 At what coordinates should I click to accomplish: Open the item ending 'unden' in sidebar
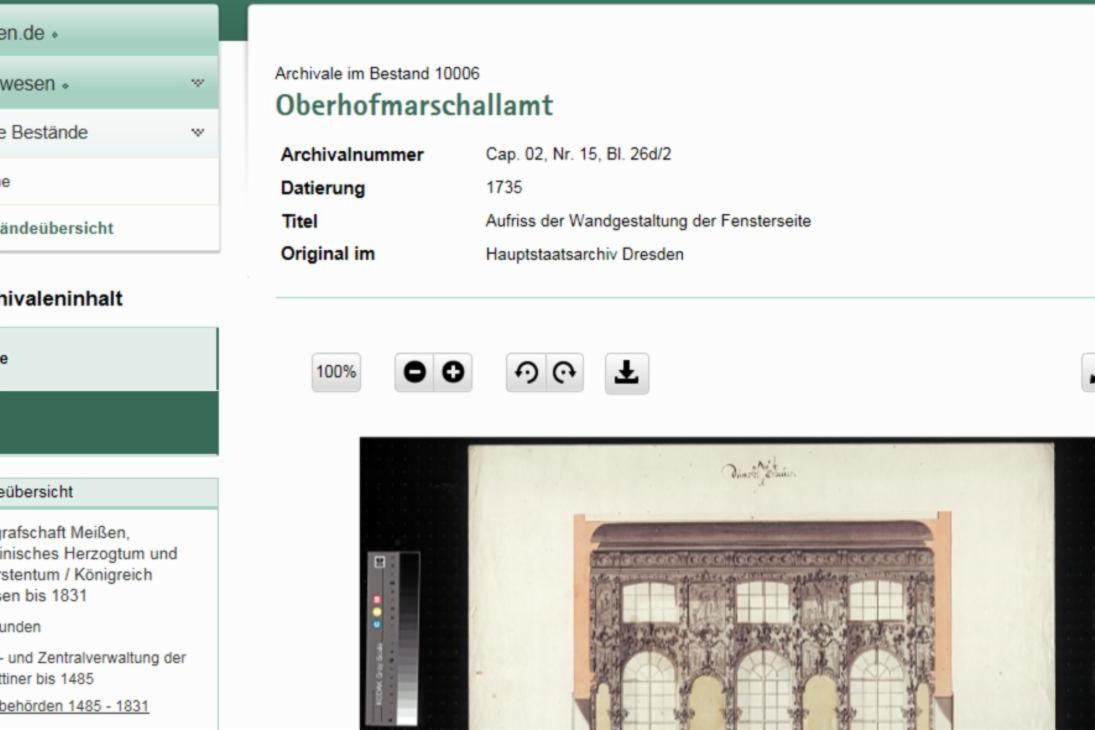[x=20, y=627]
